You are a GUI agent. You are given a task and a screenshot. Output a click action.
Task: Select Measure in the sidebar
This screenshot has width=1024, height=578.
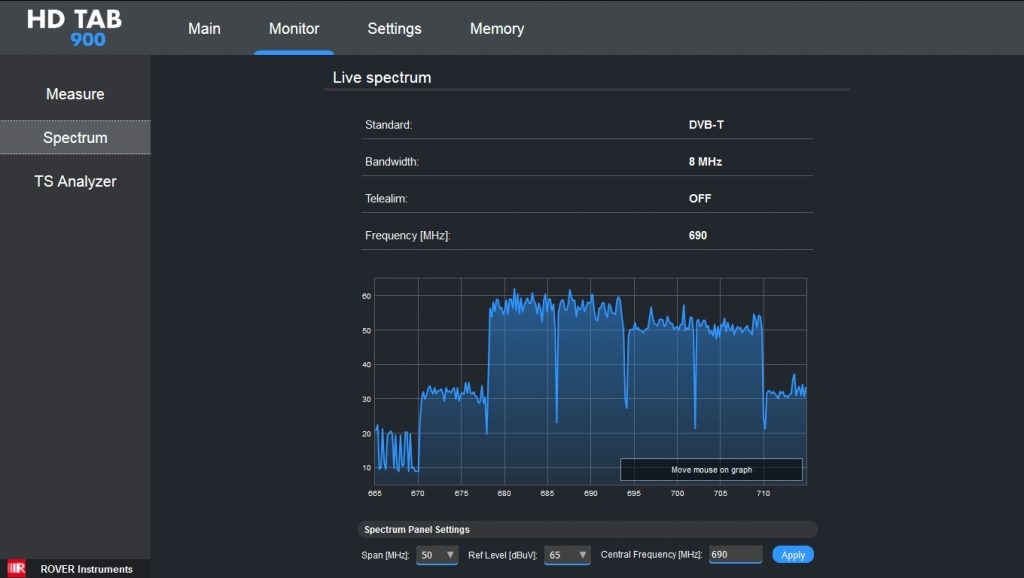coord(75,94)
